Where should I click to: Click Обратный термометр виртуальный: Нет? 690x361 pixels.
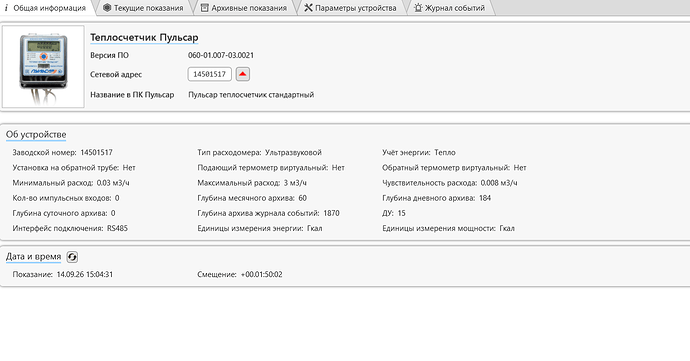(x=454, y=168)
